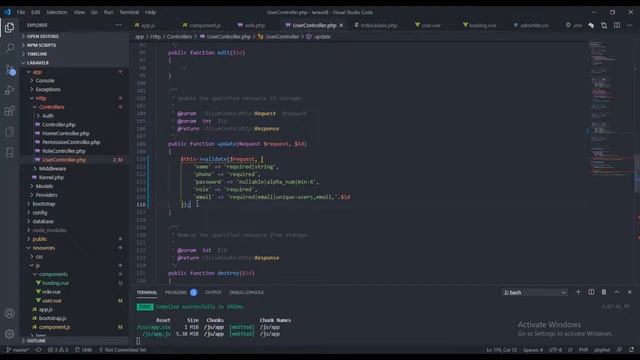Open PermissionController.php in explorer
Viewport: 640px width, 360px height.
point(71,142)
